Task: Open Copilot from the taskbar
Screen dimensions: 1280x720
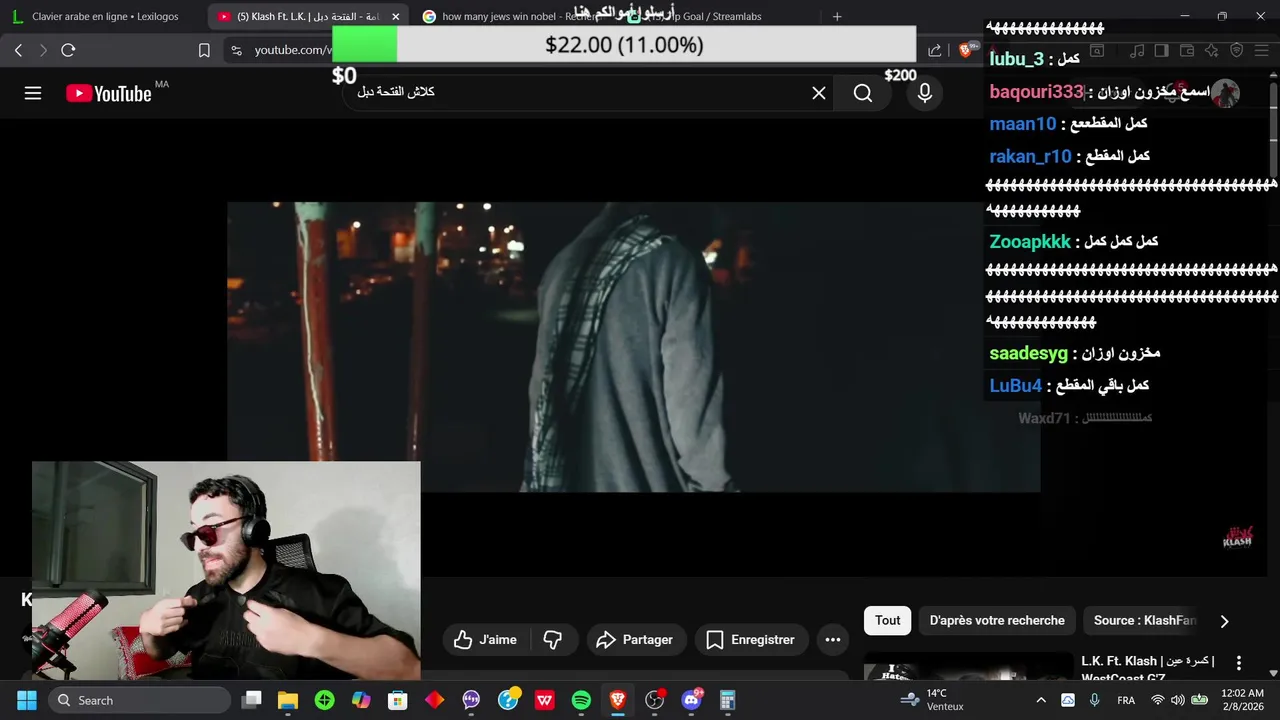Action: point(361,700)
